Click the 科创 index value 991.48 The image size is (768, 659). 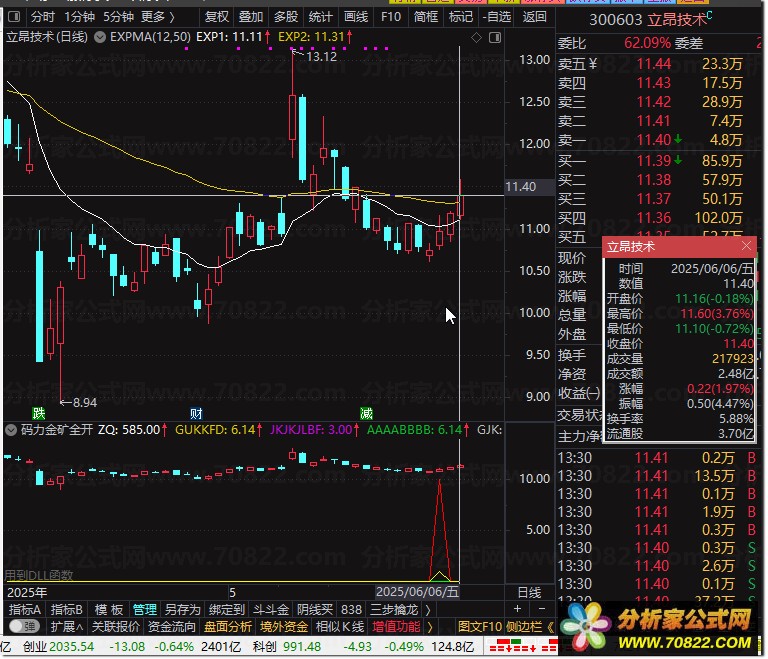point(302,647)
